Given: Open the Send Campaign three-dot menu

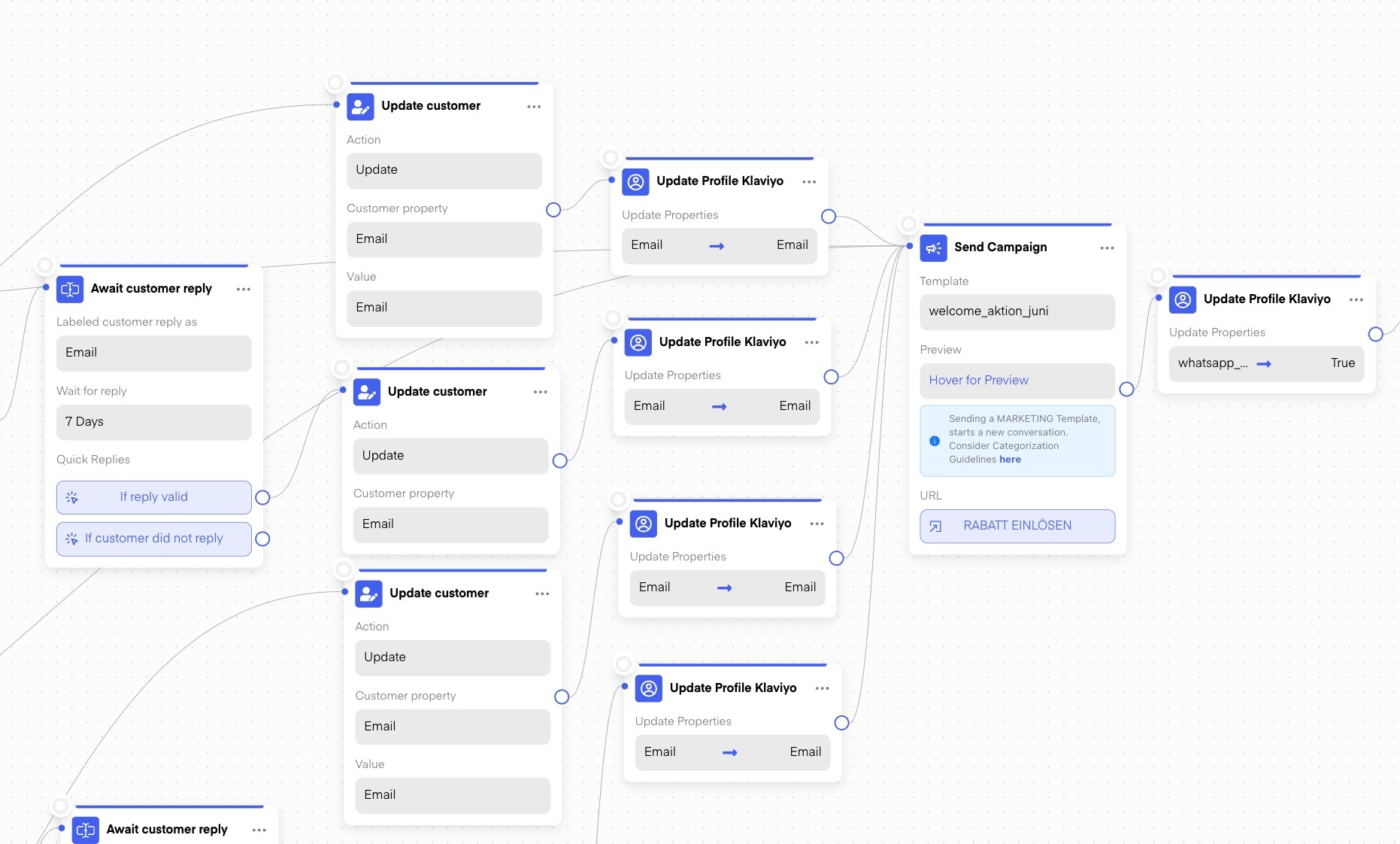Looking at the screenshot, I should coord(1107,248).
